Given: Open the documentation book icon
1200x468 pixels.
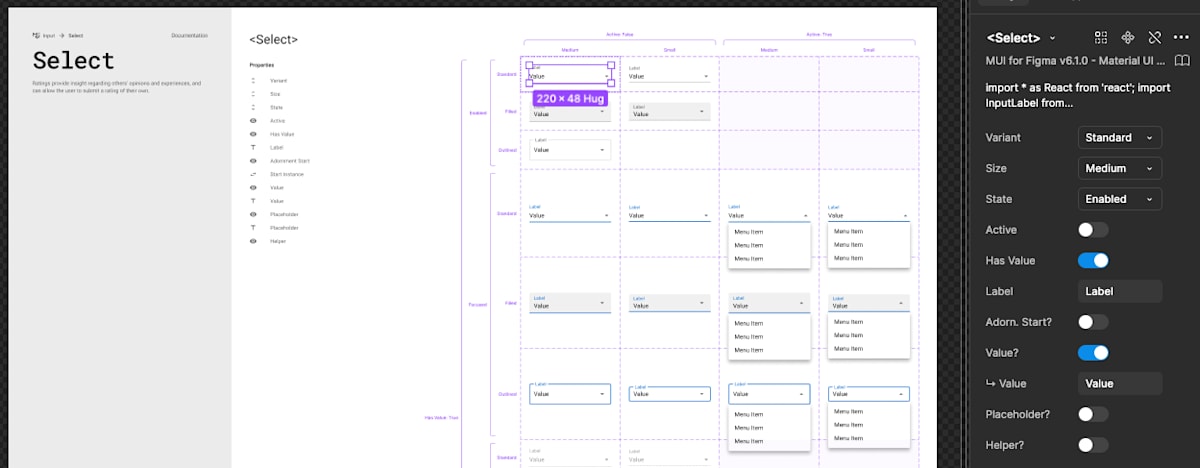Looking at the screenshot, I should (x=1181, y=61).
